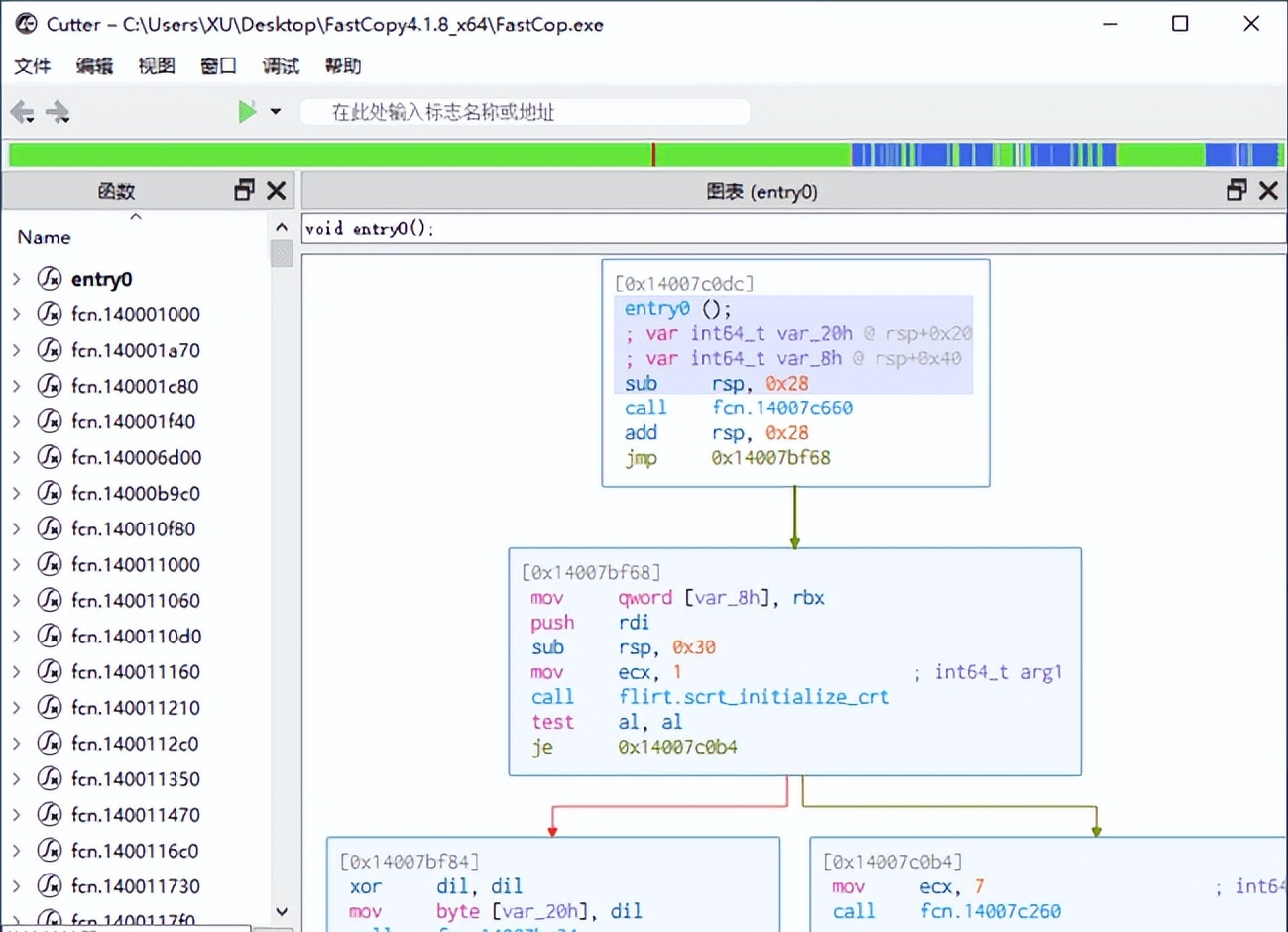The image size is (1288, 932).
Task: Close the graph (entry0) panel
Action: point(1268,190)
